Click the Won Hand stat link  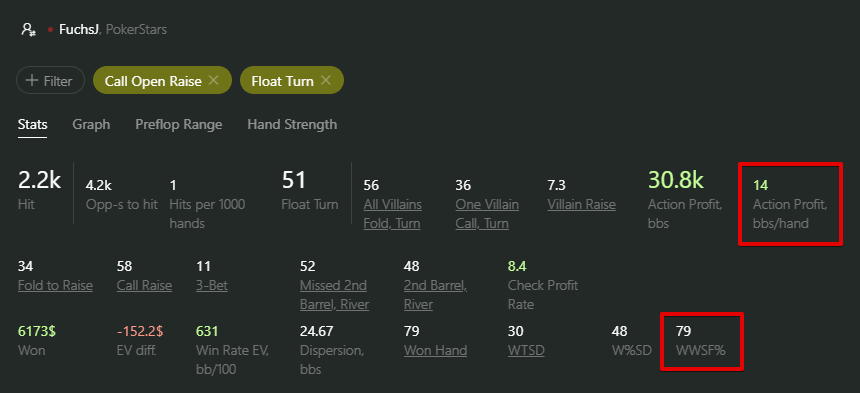(x=435, y=350)
